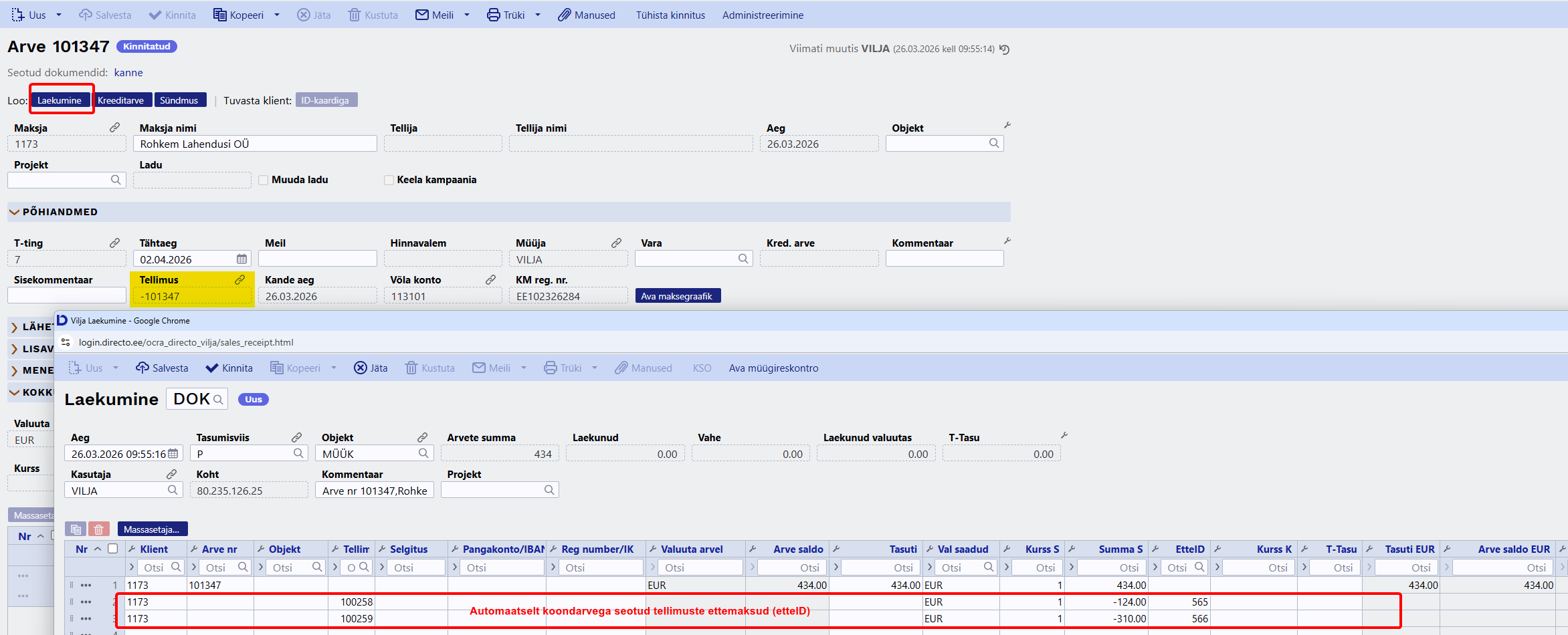Click the magnifier next to DOK series
The image size is (1568, 635).
[x=218, y=400]
